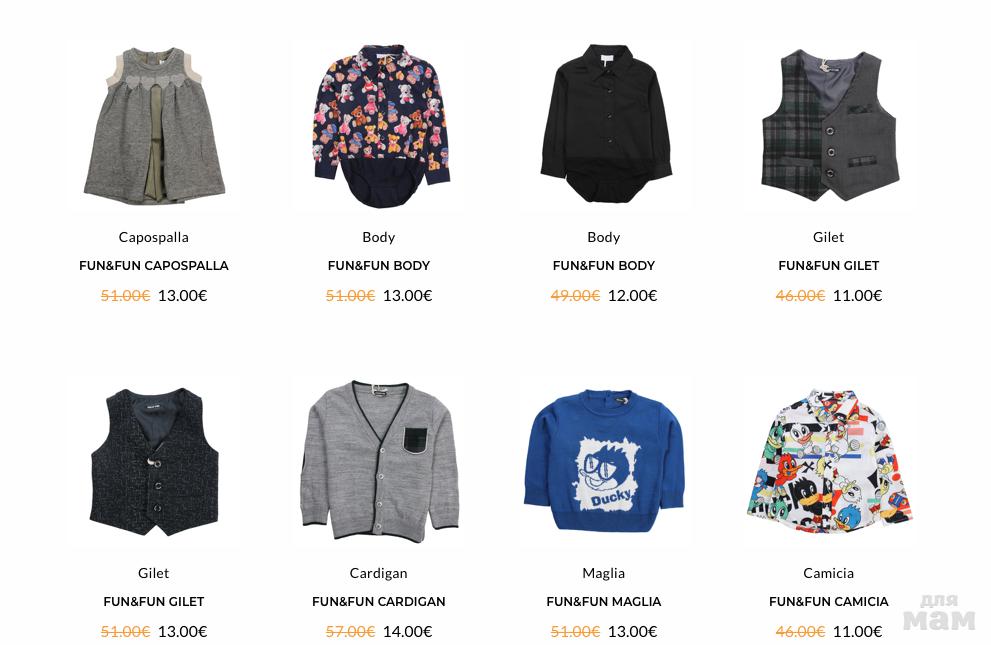The width and height of the screenshot is (991, 645).
Task: Follow the FUN&FUN CARDIGAN title link
Action: [x=379, y=602]
